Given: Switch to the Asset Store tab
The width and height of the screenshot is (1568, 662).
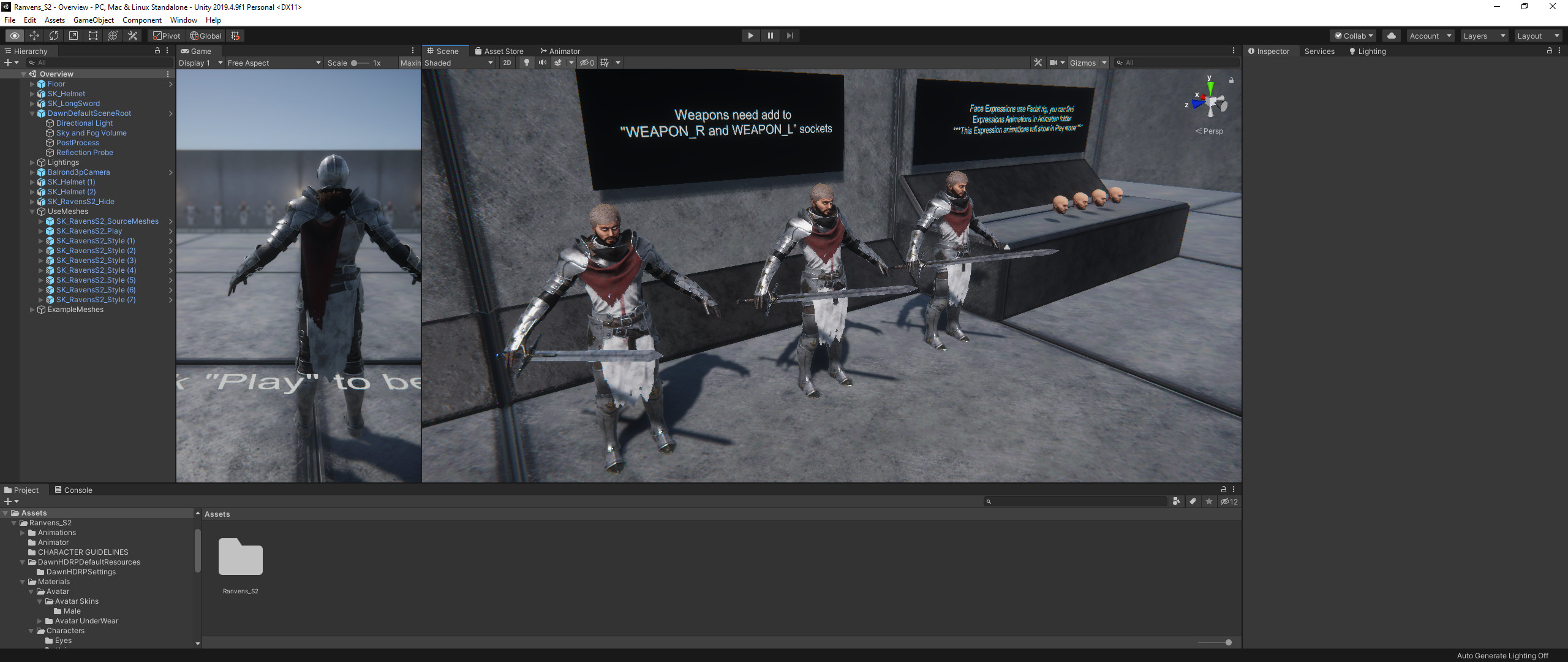Looking at the screenshot, I should (499, 51).
